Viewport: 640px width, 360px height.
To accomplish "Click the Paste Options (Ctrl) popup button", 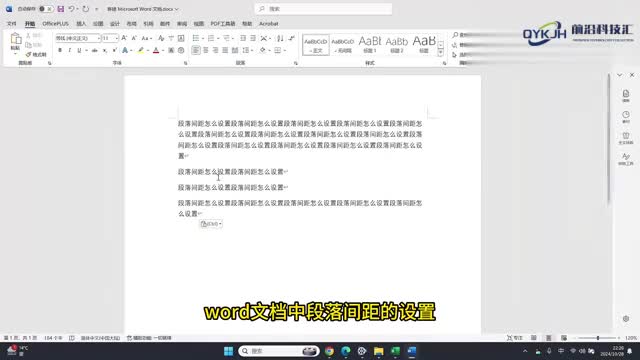I will (211, 224).
